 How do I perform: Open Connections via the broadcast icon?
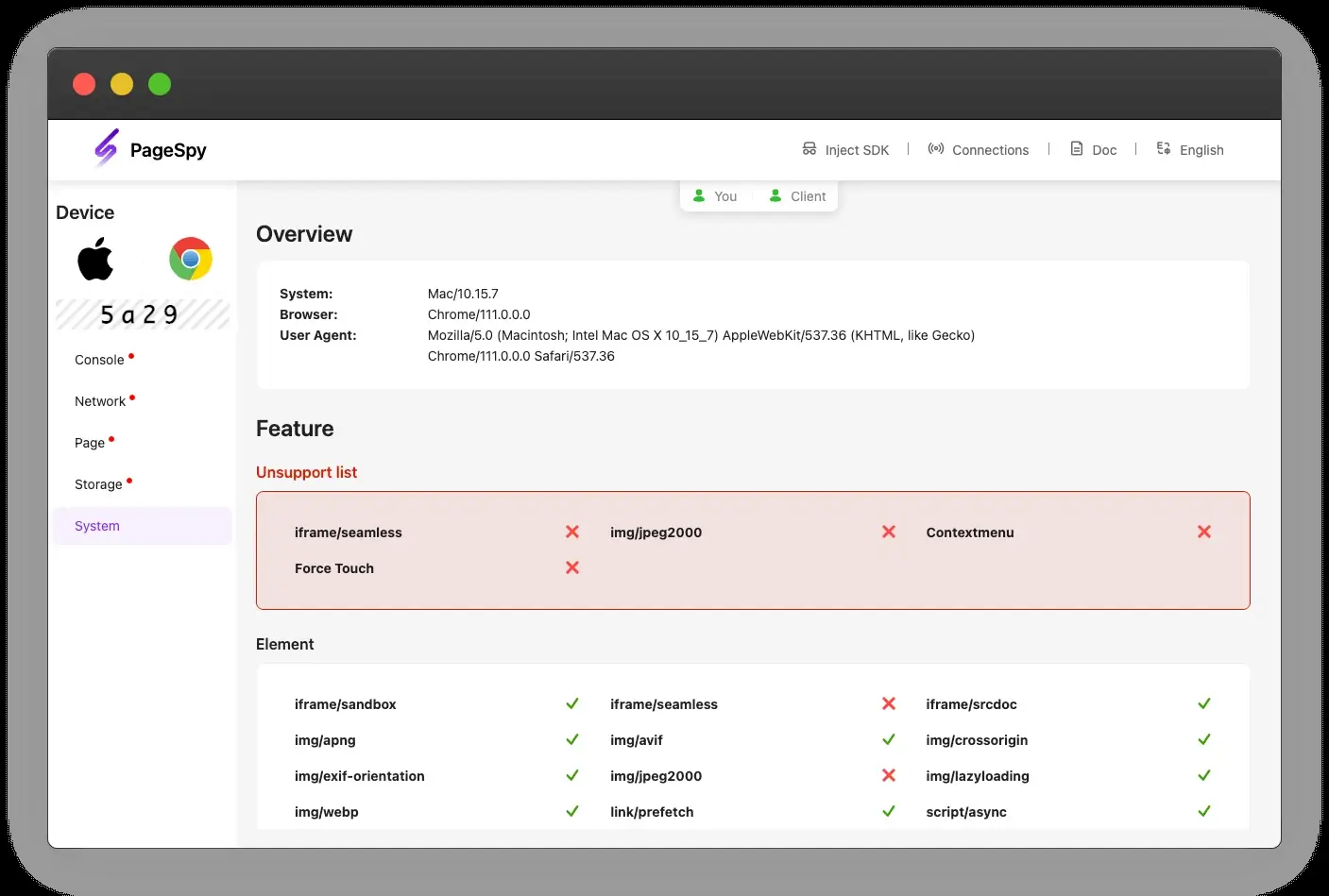click(936, 149)
